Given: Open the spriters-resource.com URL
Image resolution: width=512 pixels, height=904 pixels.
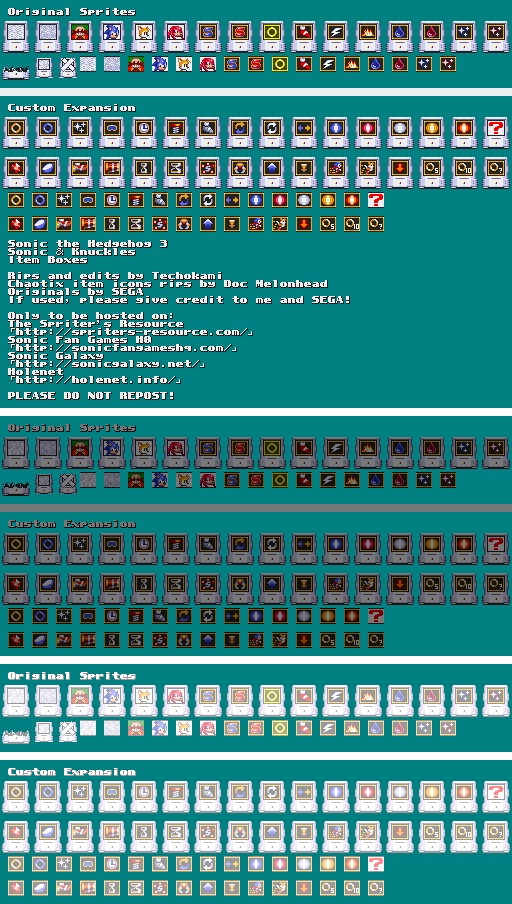Looking at the screenshot, I should click(132, 332).
